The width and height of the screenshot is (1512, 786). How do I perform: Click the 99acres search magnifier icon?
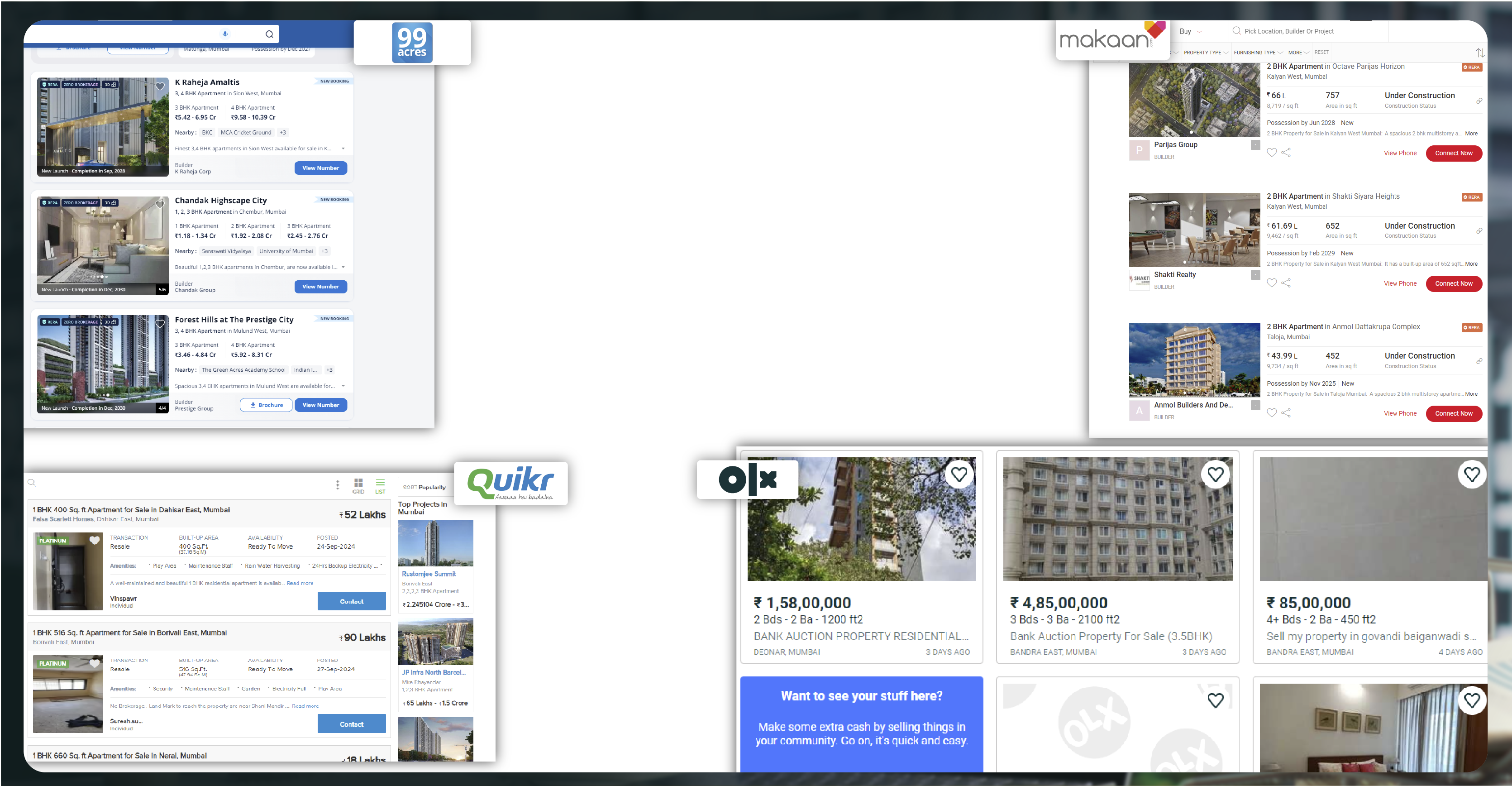click(269, 34)
